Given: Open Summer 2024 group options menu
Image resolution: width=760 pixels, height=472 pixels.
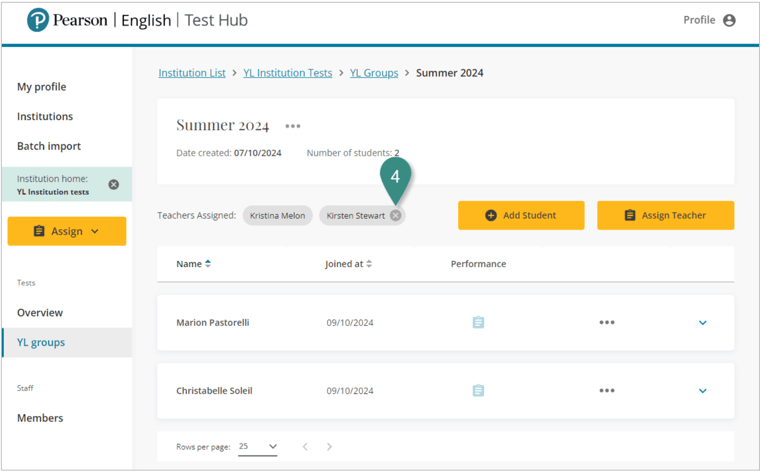Looking at the screenshot, I should 293,126.
